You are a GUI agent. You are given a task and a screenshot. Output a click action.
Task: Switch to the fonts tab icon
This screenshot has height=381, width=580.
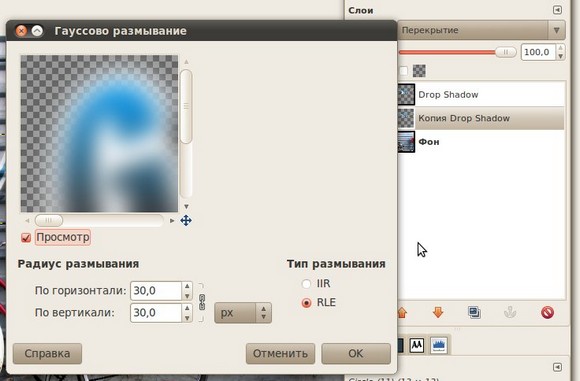417,345
